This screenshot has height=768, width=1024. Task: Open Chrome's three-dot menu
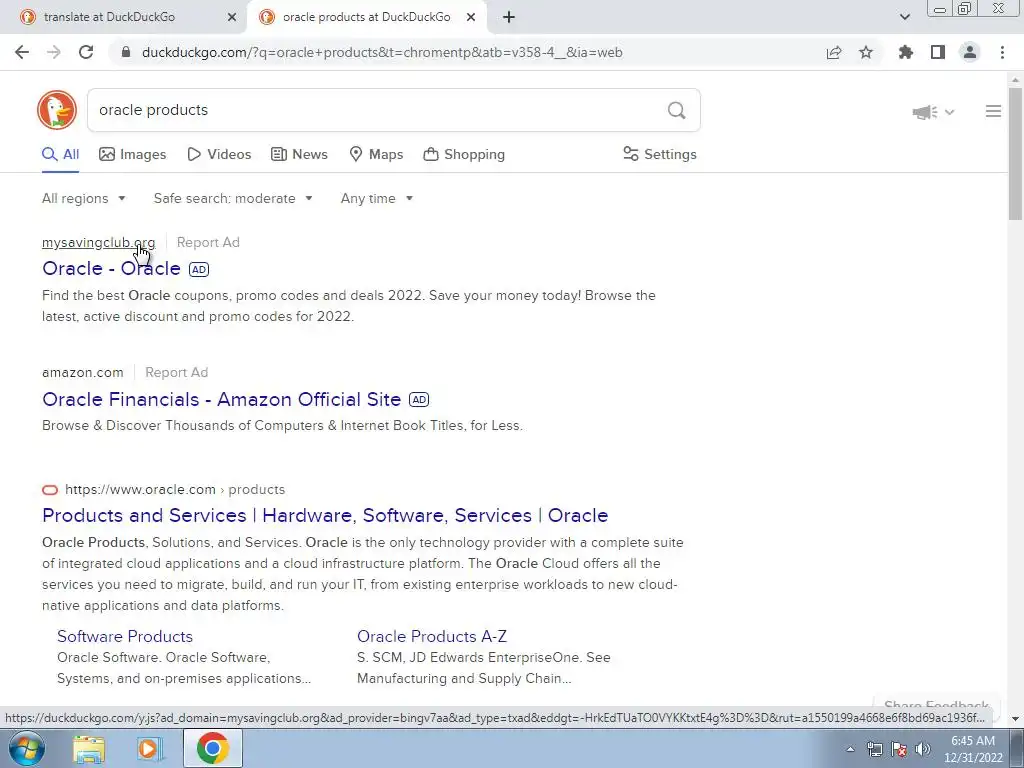point(1002,52)
